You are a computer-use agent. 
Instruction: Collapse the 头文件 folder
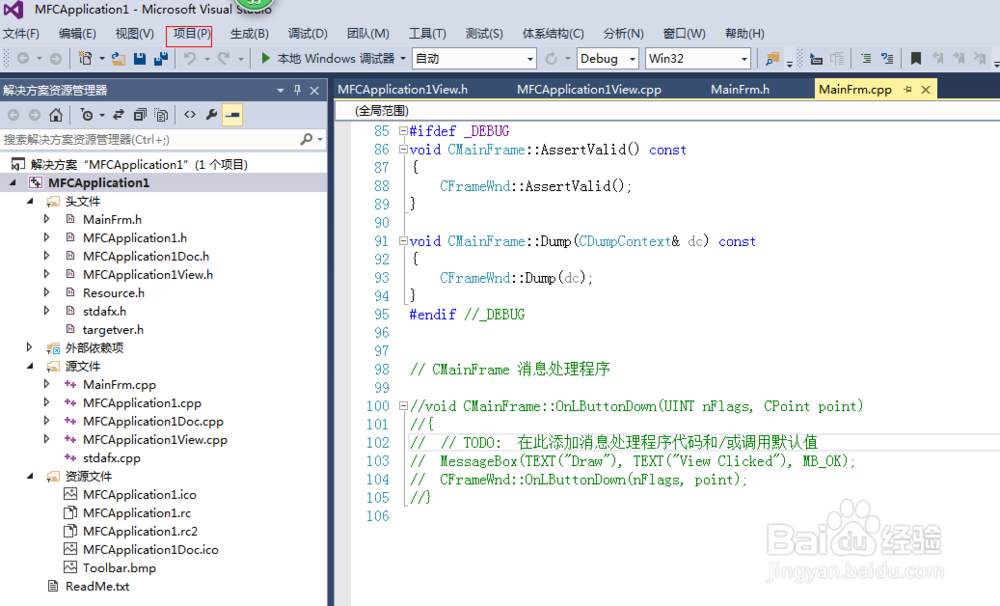30,201
